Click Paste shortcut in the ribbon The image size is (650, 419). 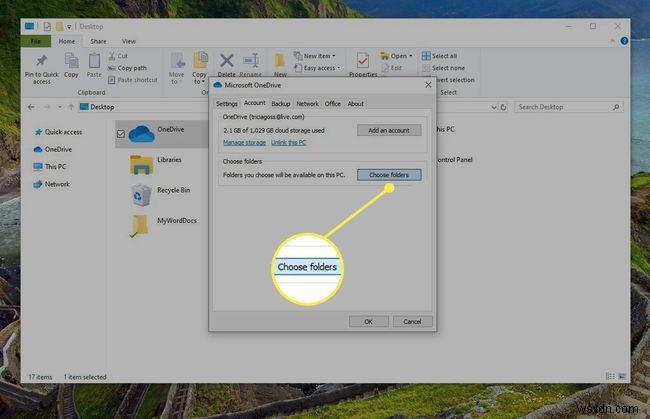133,80
